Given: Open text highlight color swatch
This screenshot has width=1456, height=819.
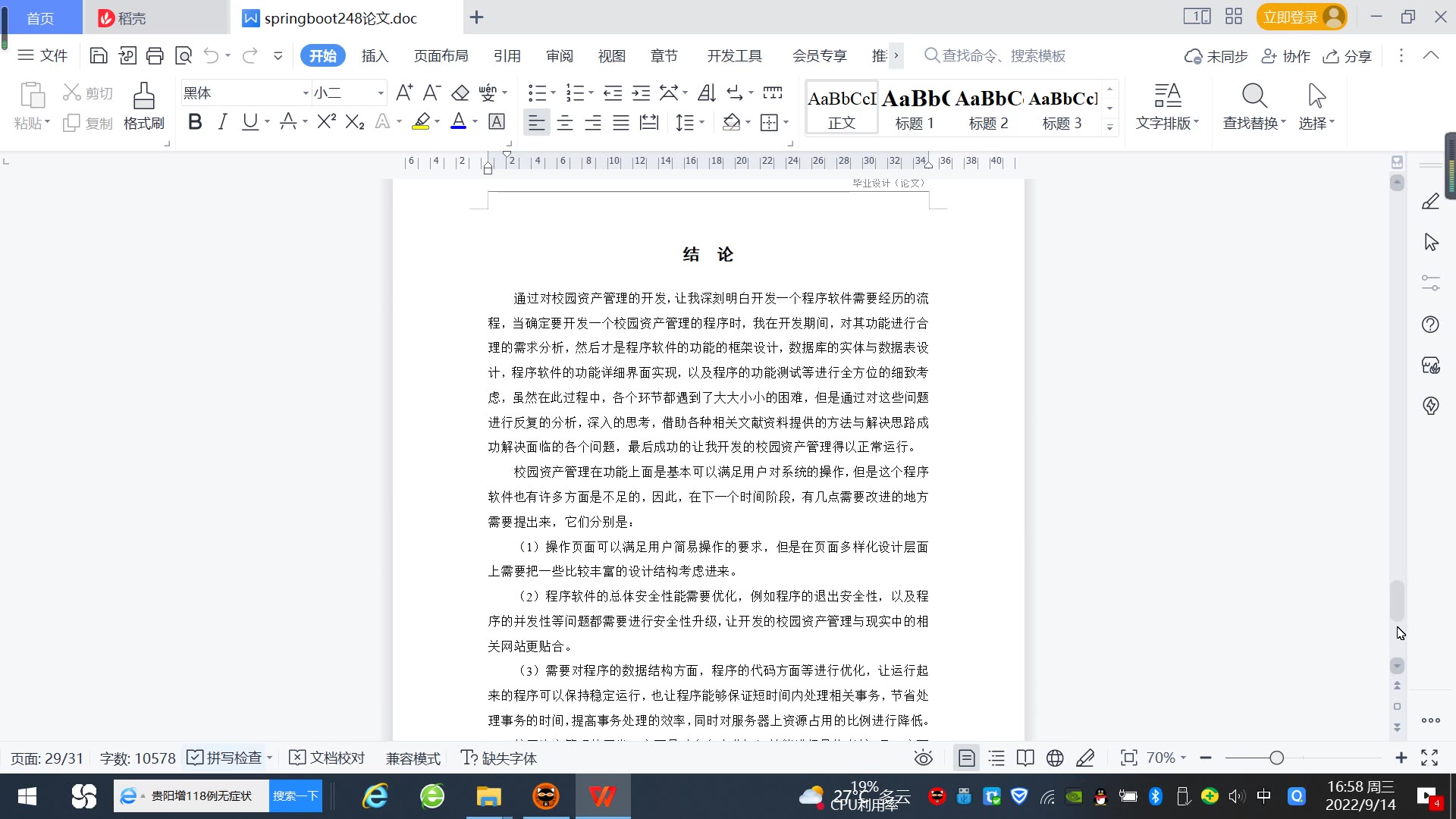Looking at the screenshot, I should (x=421, y=121).
